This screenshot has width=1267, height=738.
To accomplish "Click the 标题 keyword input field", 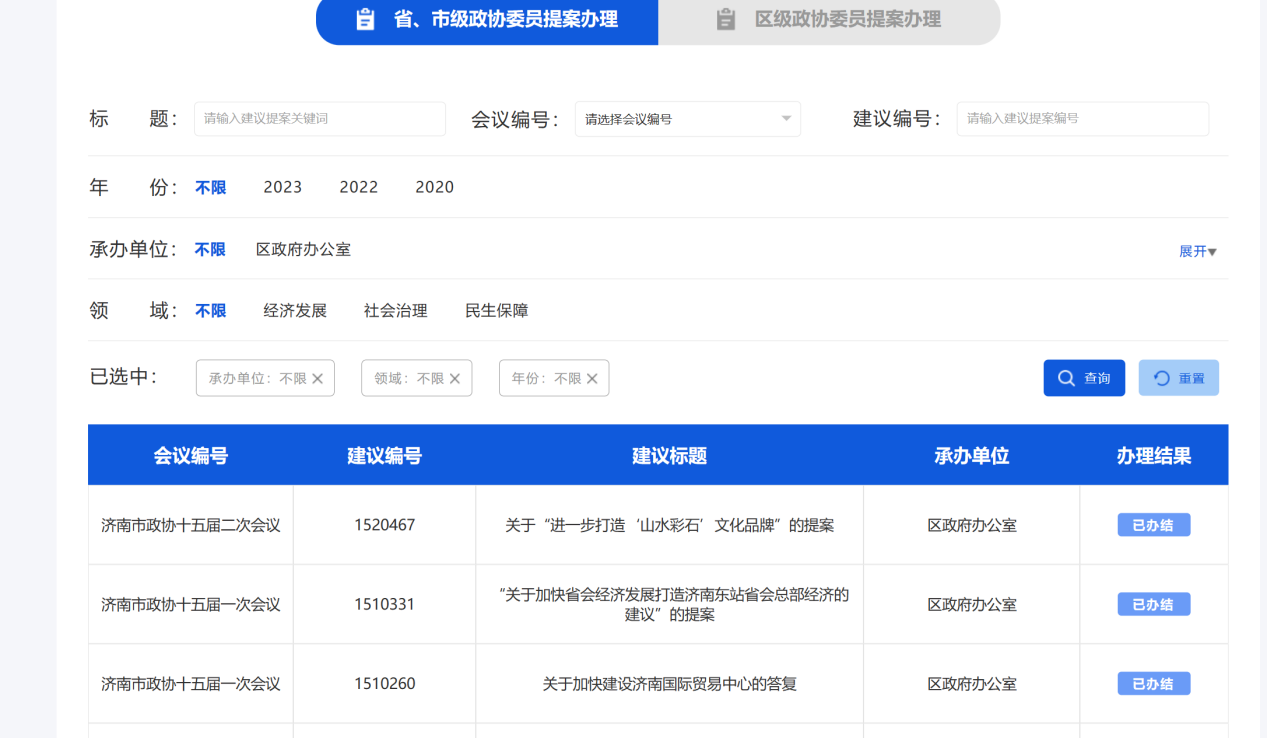I will click(319, 119).
